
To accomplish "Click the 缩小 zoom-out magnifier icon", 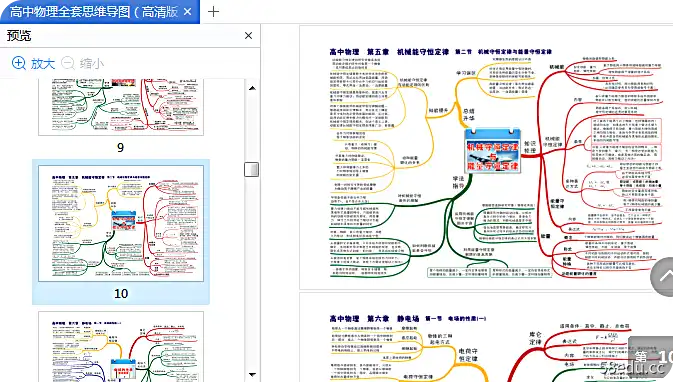I will (68, 63).
